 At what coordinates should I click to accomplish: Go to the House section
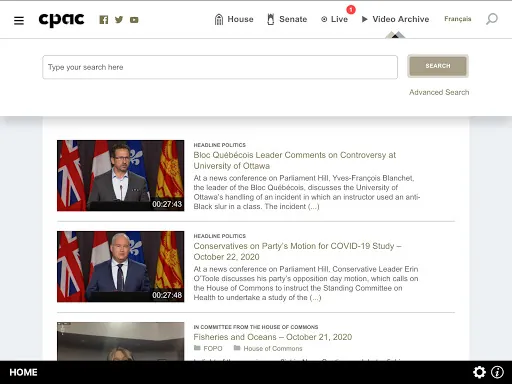point(234,19)
